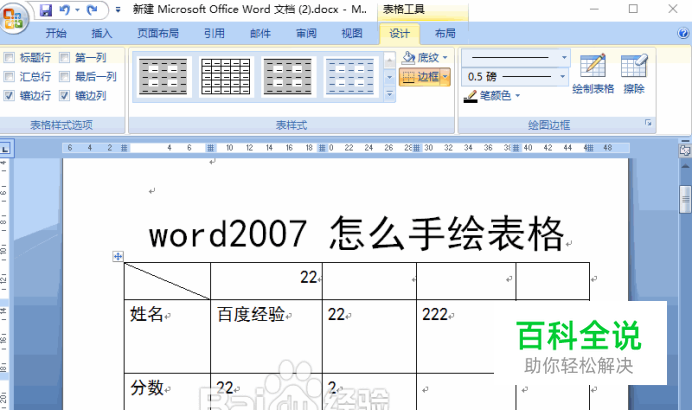Apply the plain grid table style thumbnail
The image size is (692, 410).
226,77
